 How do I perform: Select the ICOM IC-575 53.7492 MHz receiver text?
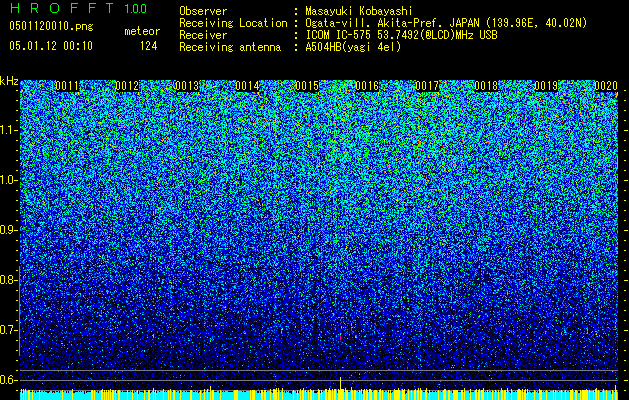(x=402, y=35)
